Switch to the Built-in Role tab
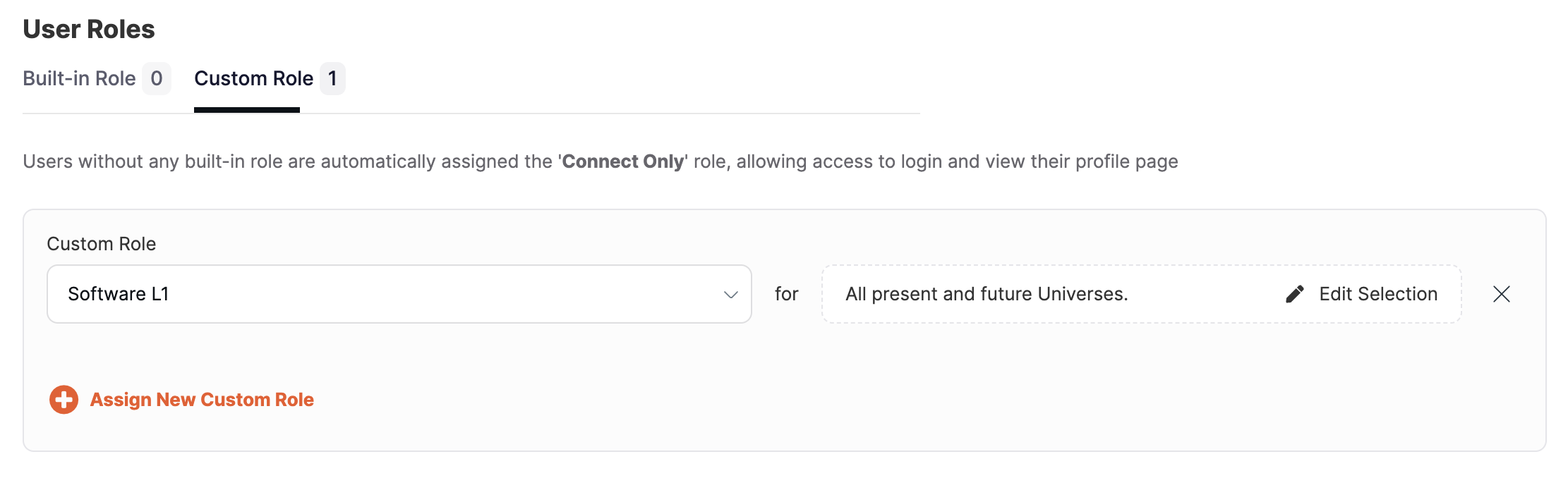Screen dimensions: 1568x478 (x=79, y=78)
